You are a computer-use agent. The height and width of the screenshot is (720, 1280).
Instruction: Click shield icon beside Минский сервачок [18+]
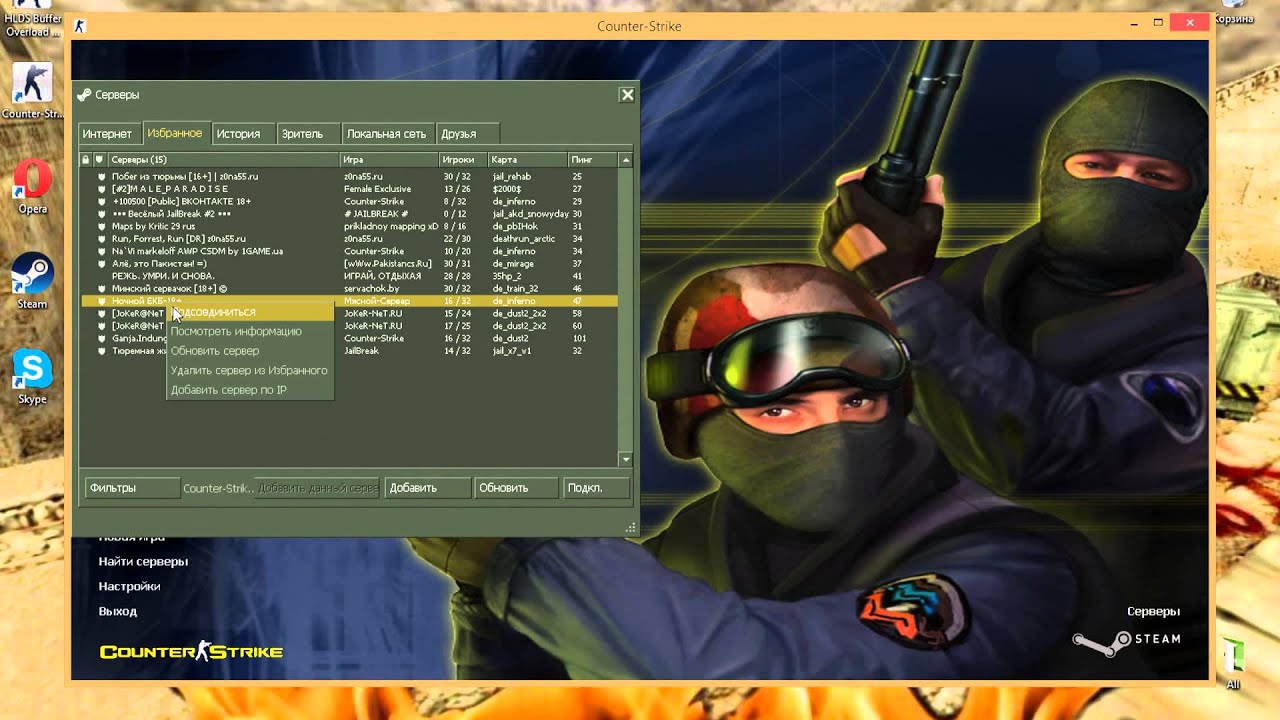click(102, 288)
